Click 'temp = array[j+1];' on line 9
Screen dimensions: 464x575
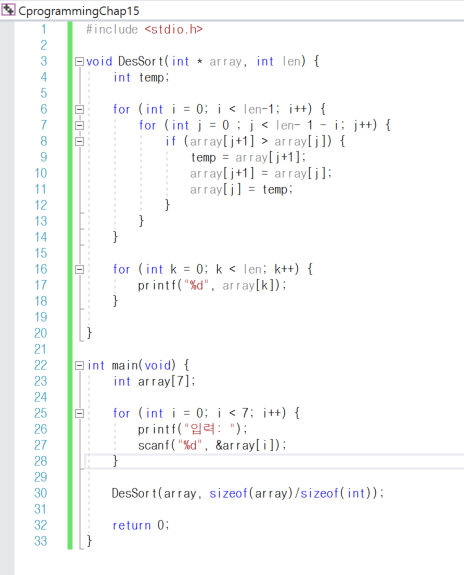point(248,157)
